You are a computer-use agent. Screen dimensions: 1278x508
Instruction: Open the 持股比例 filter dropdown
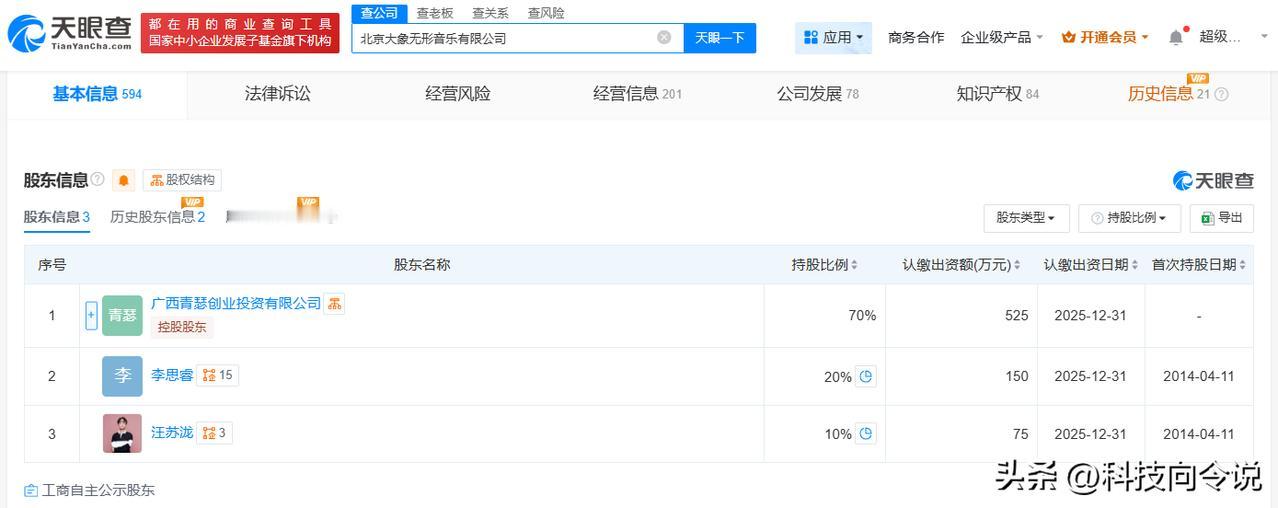click(1129, 218)
